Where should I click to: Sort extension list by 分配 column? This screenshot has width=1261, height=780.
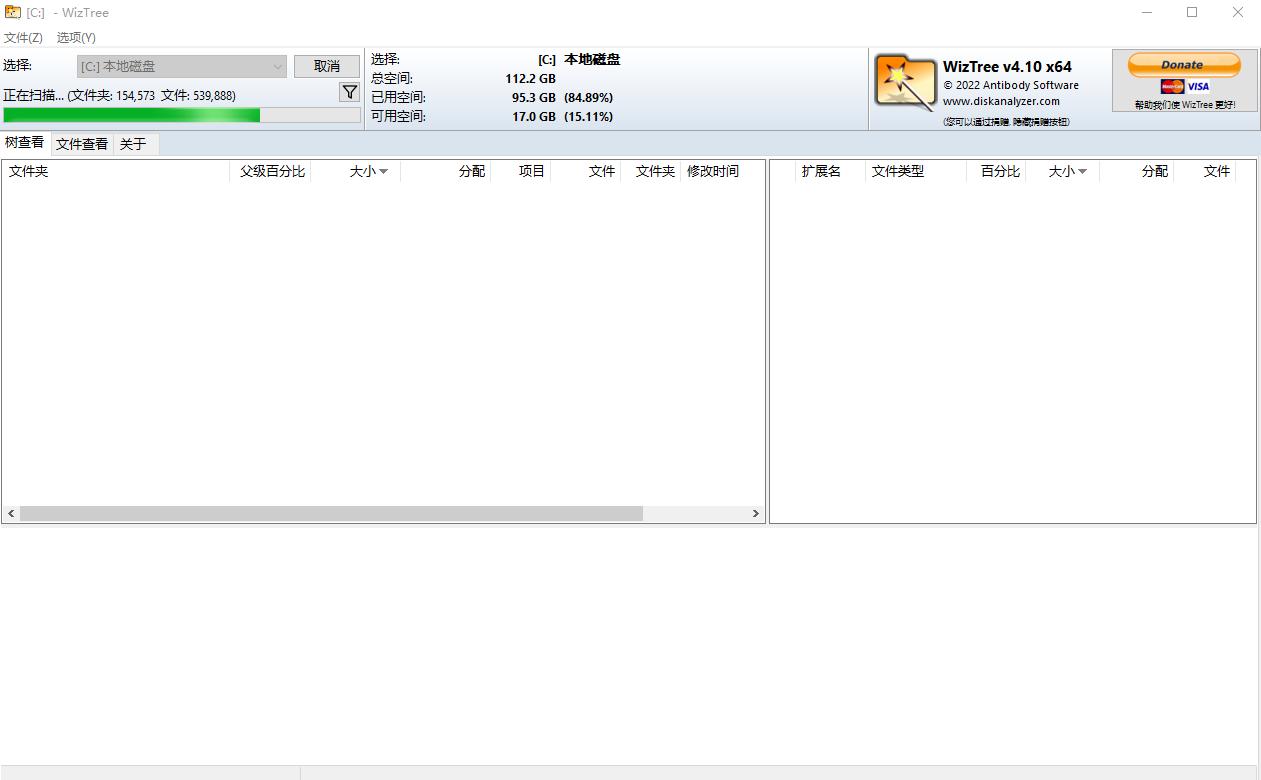pyautogui.click(x=1137, y=171)
